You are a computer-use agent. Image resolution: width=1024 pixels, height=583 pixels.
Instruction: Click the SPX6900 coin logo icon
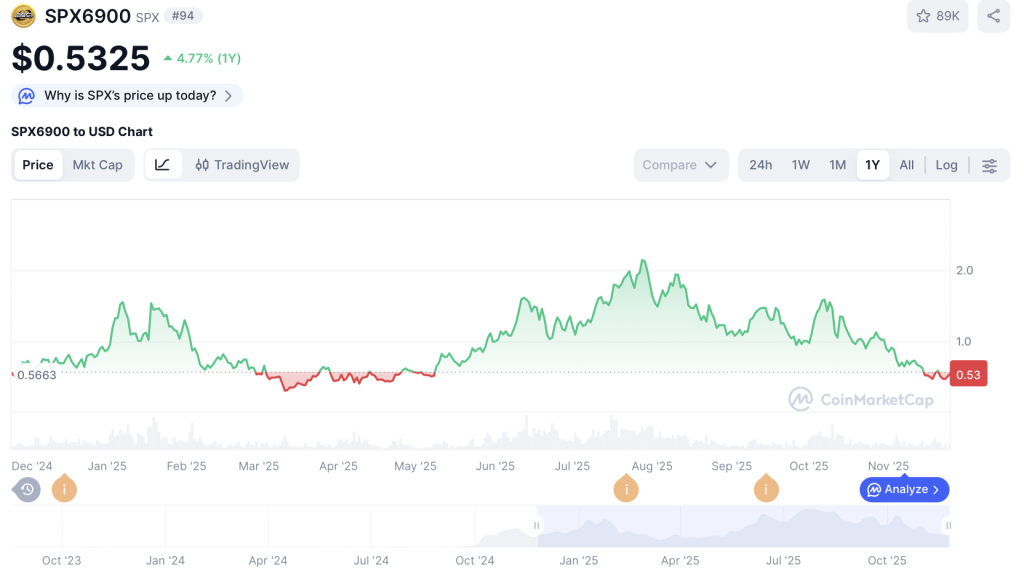click(23, 16)
